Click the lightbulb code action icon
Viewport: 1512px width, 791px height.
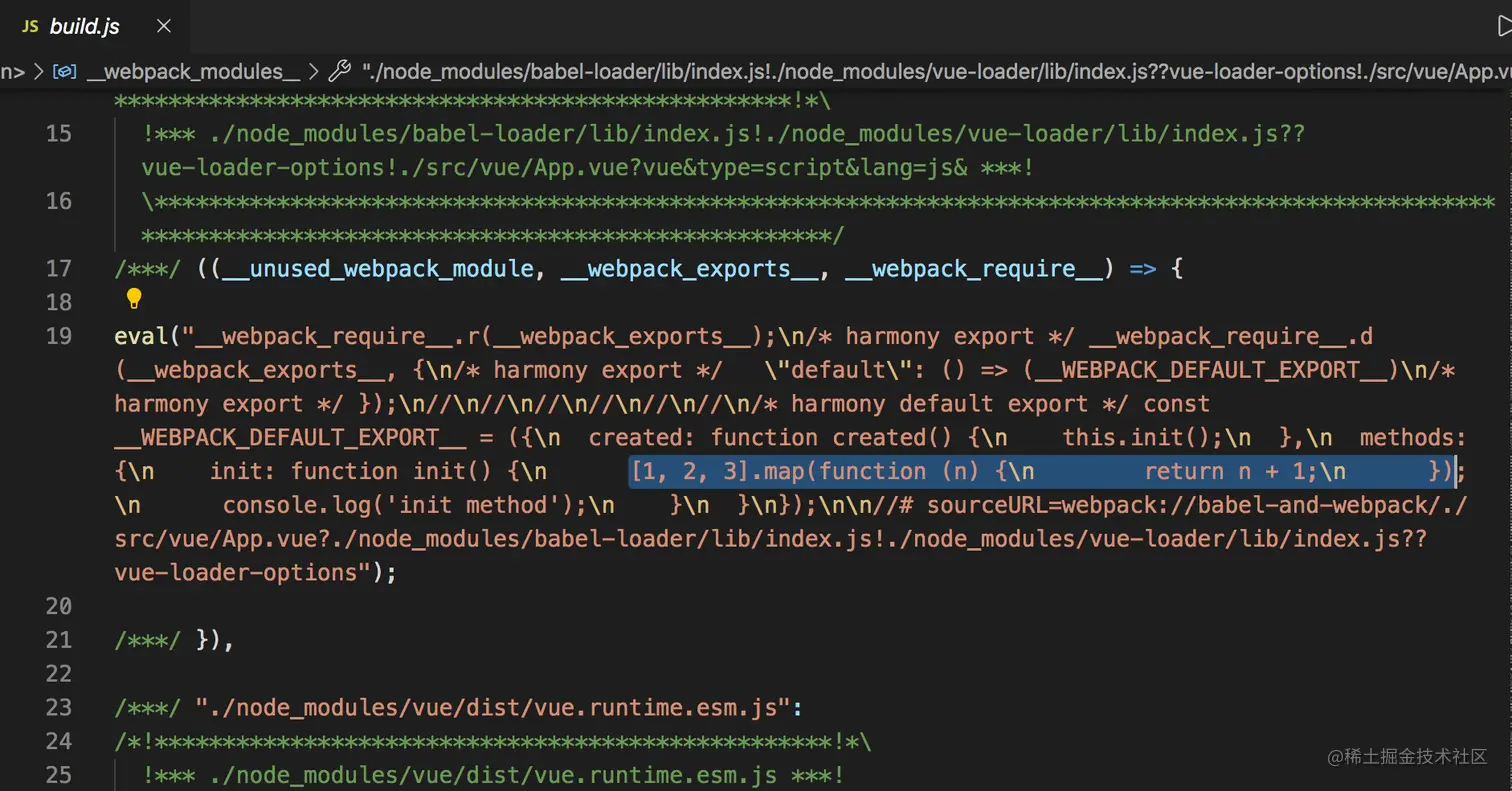[x=133, y=299]
